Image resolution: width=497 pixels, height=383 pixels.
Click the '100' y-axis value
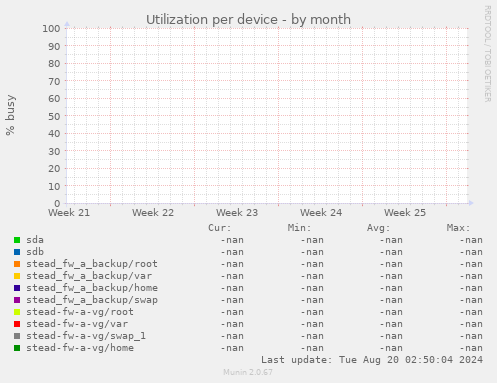(x=51, y=29)
